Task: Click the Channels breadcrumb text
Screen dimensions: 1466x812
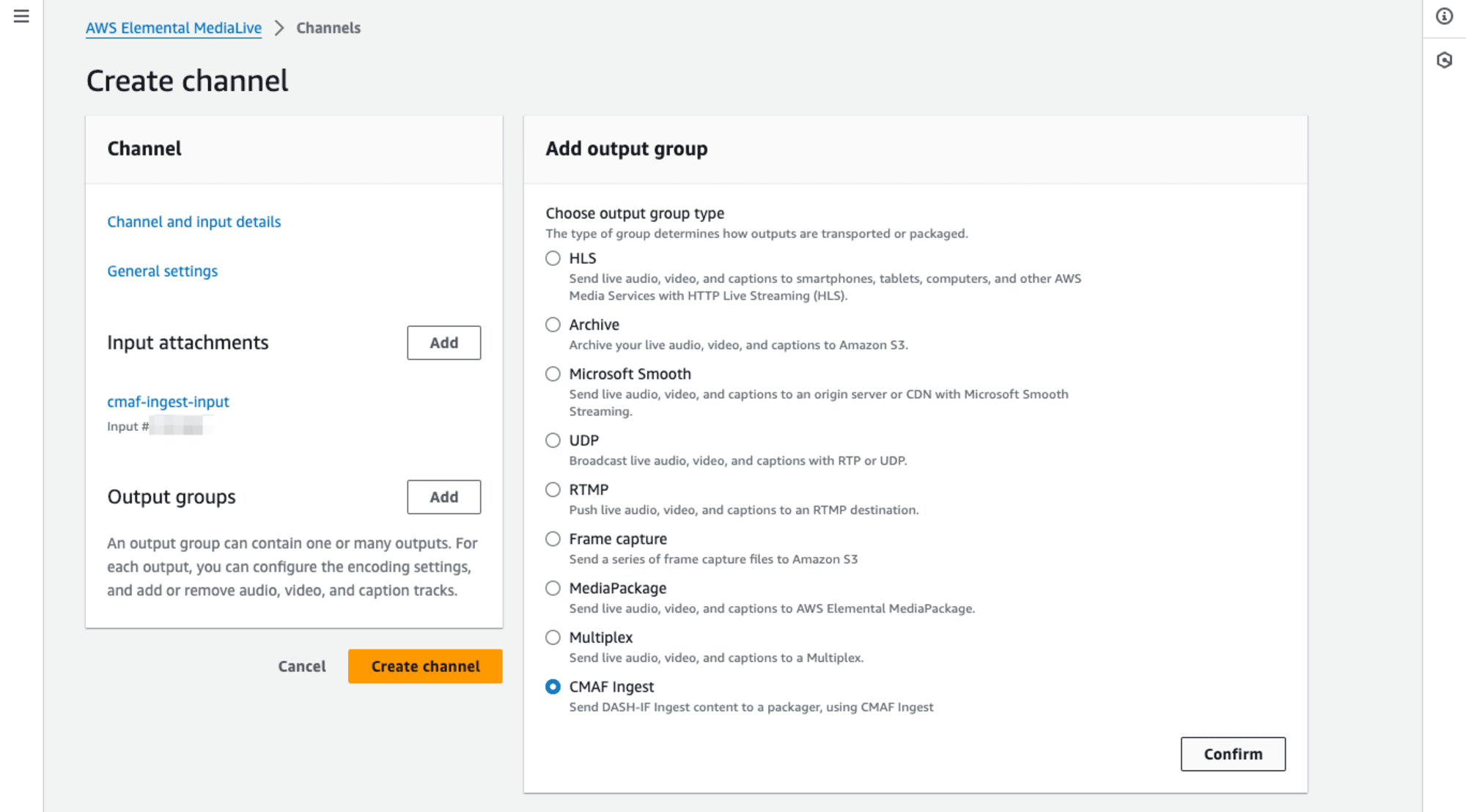Action: pyautogui.click(x=328, y=28)
